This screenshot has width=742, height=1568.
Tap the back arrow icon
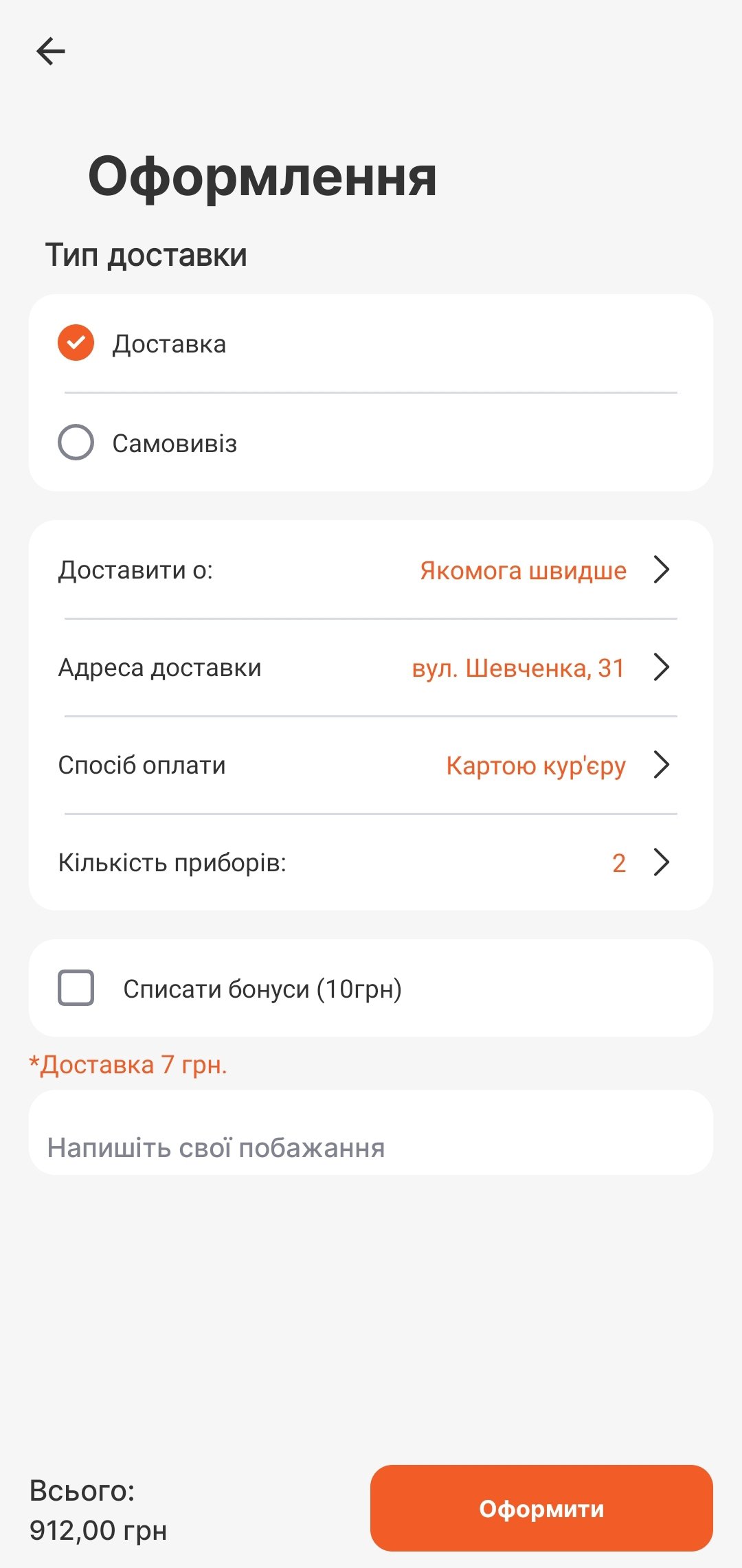51,52
